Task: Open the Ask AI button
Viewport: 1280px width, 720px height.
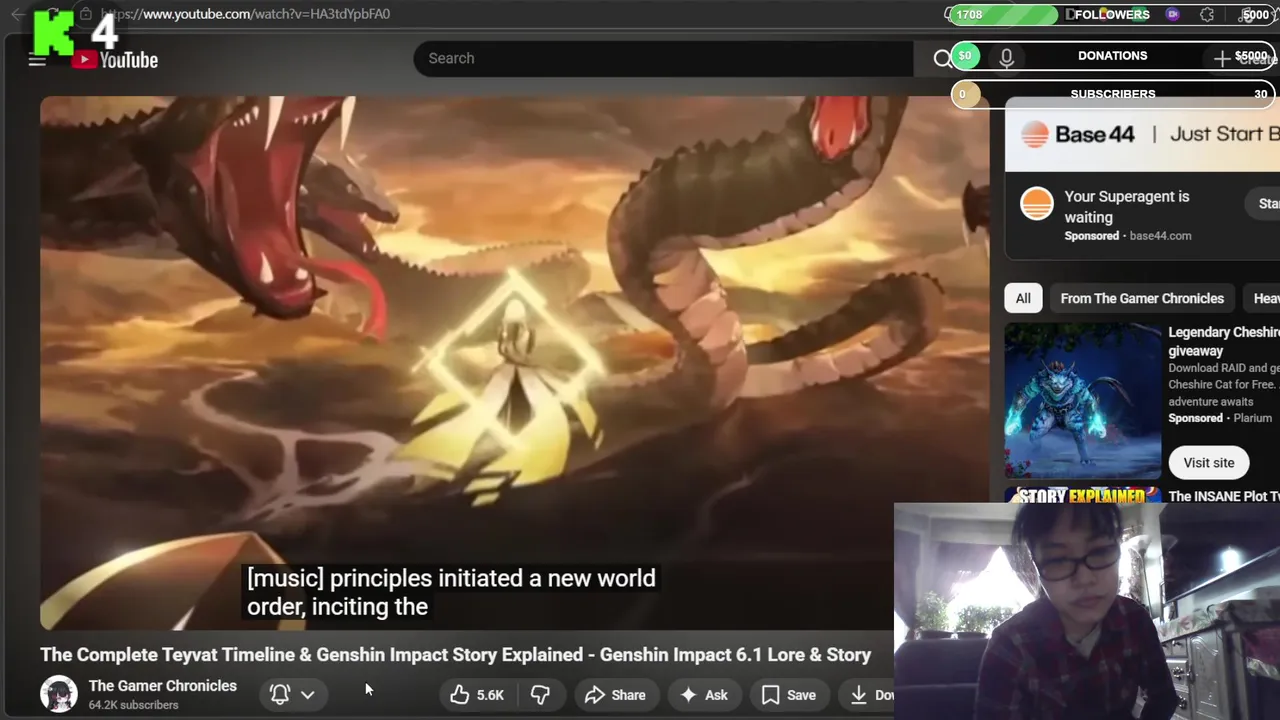Action: (703, 695)
